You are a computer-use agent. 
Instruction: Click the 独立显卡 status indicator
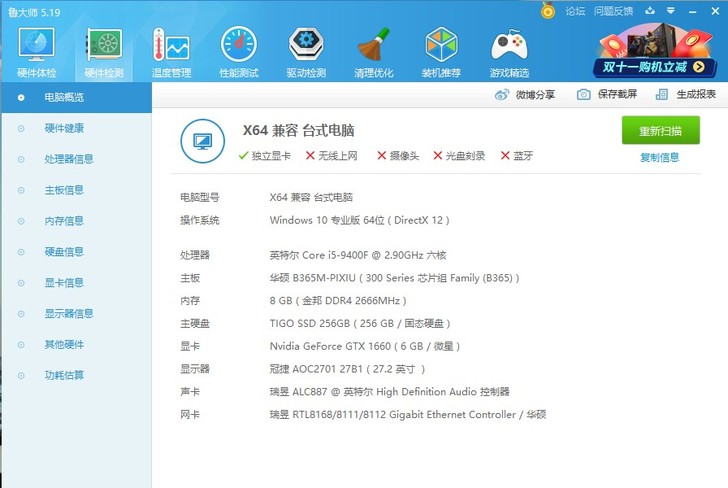tap(265, 156)
